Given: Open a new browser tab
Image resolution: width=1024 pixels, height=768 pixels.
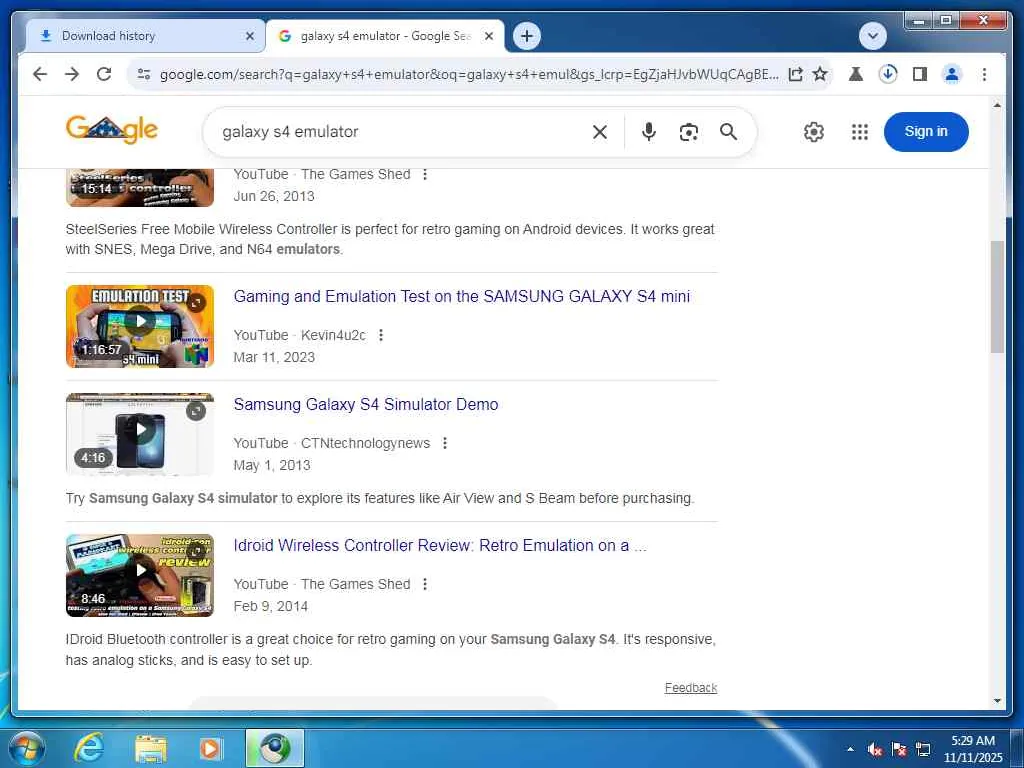Looking at the screenshot, I should [x=527, y=36].
